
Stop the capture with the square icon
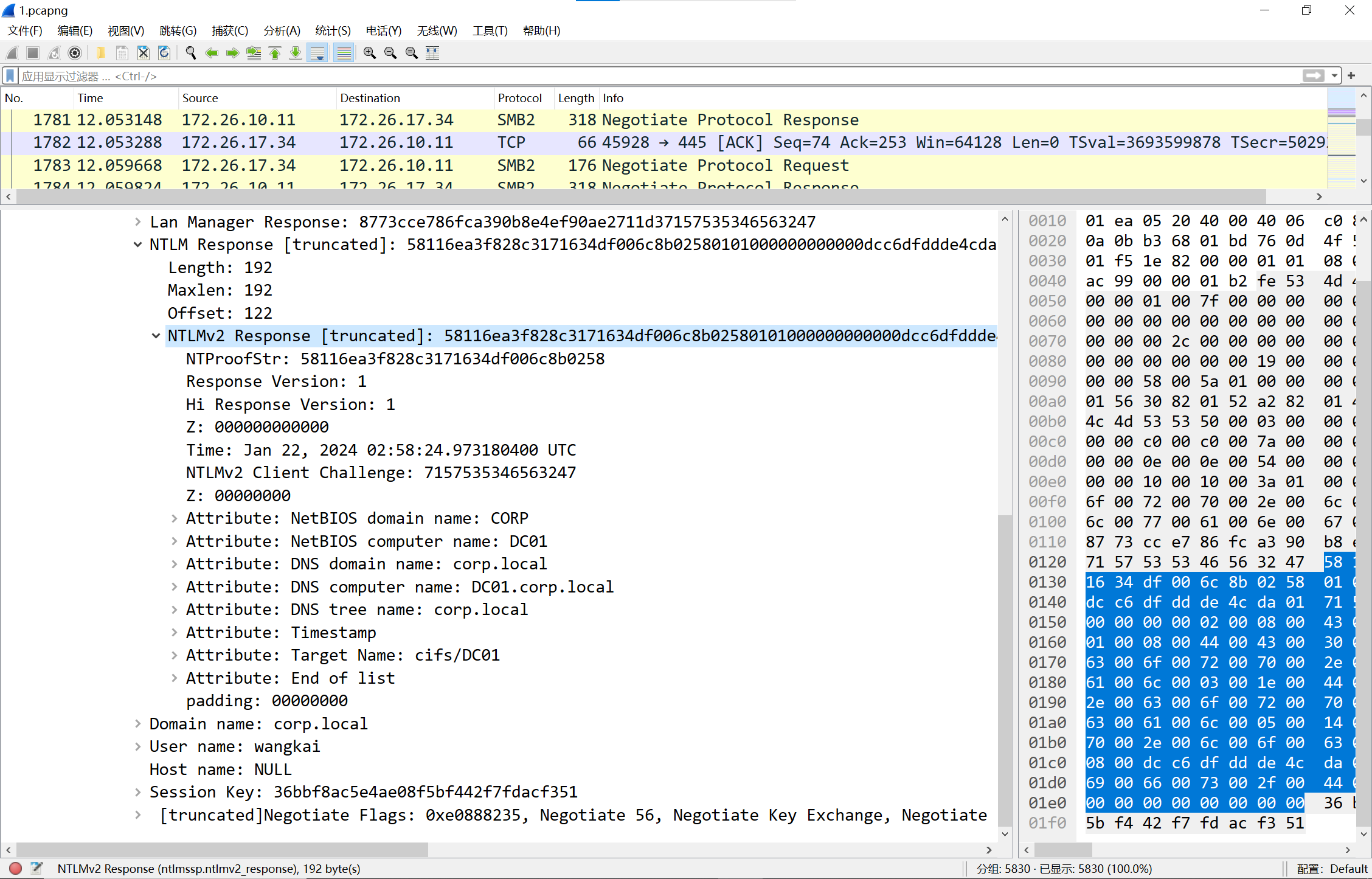click(33, 53)
